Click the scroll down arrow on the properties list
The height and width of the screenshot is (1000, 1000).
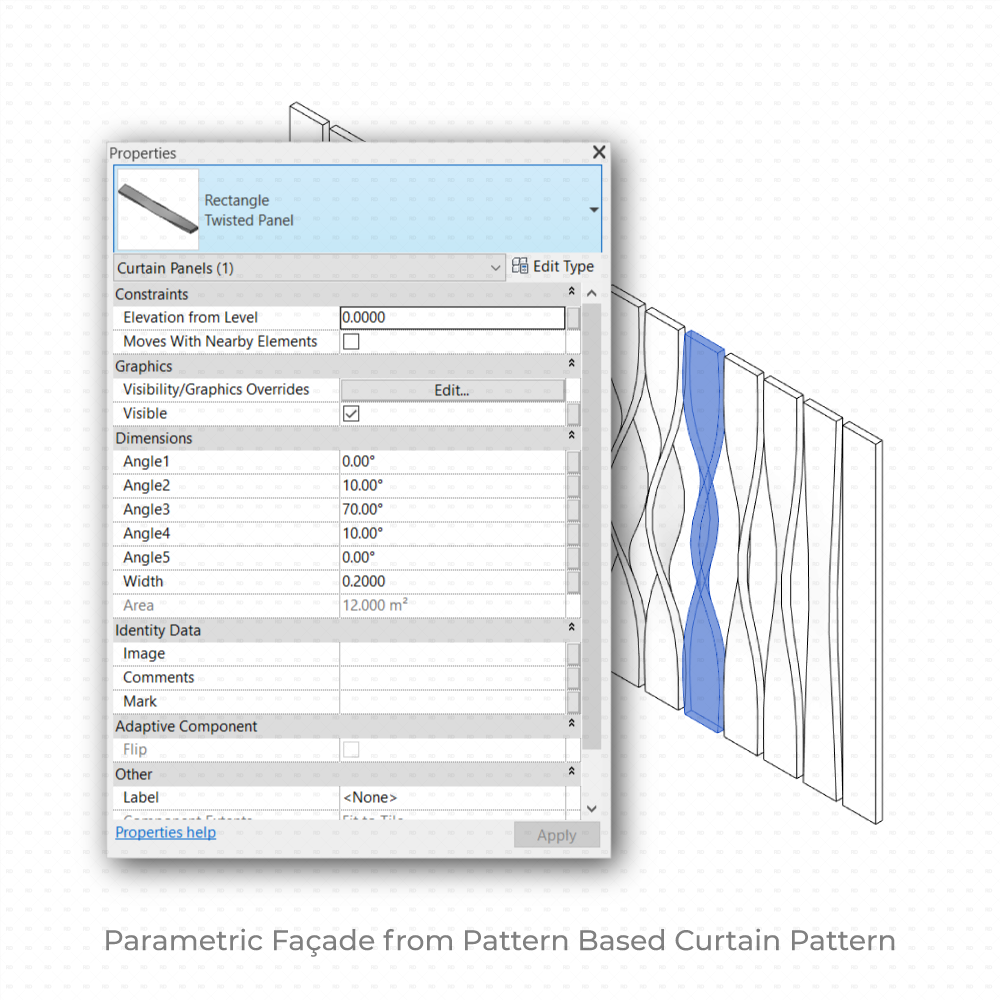click(592, 808)
